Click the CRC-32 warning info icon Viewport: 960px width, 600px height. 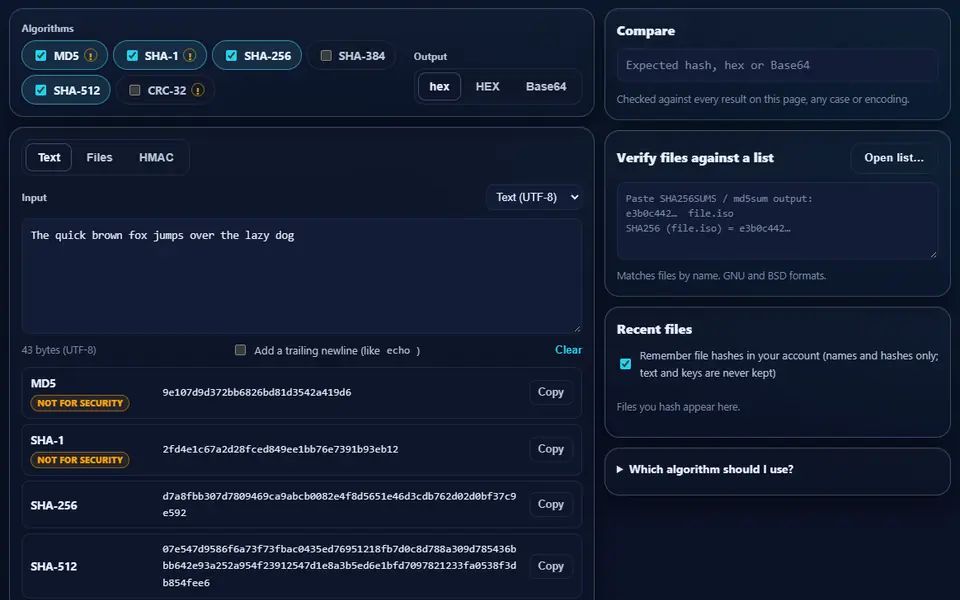pos(198,90)
